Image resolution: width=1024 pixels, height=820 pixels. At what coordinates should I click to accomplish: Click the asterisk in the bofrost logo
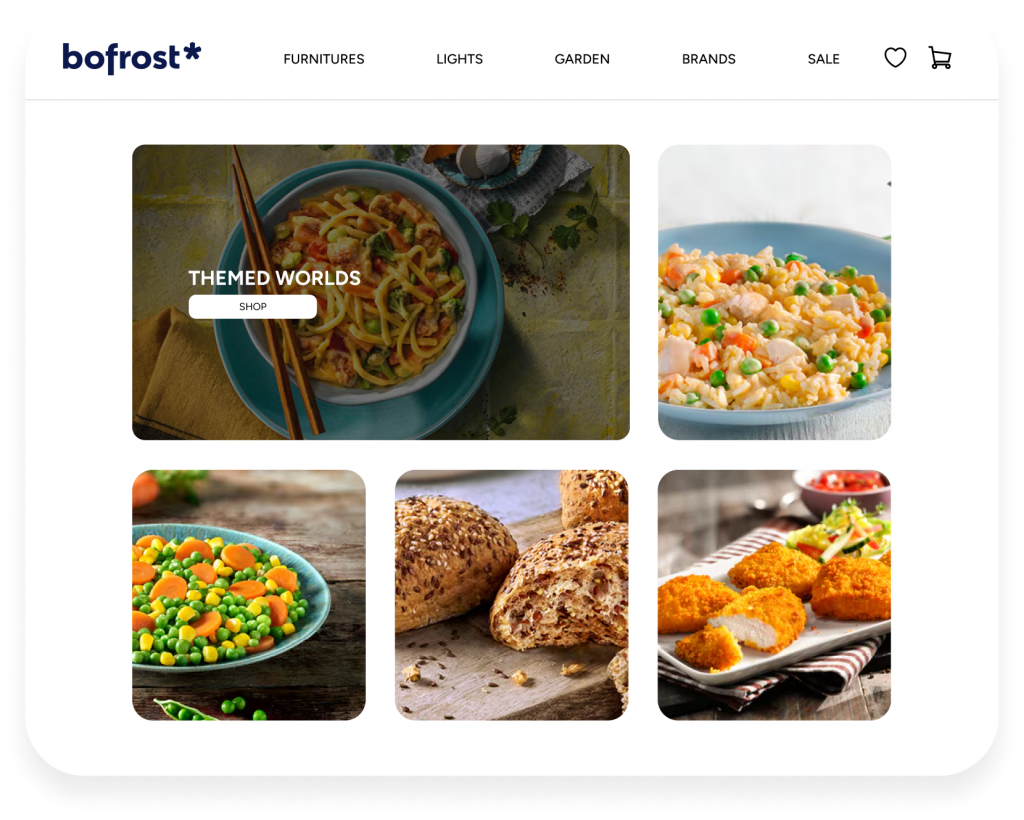(192, 52)
